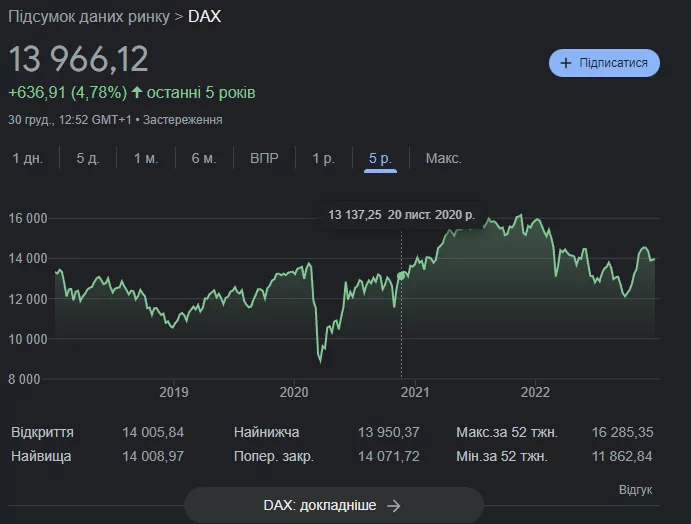Click the 2019 axis label on chart

pos(174,392)
